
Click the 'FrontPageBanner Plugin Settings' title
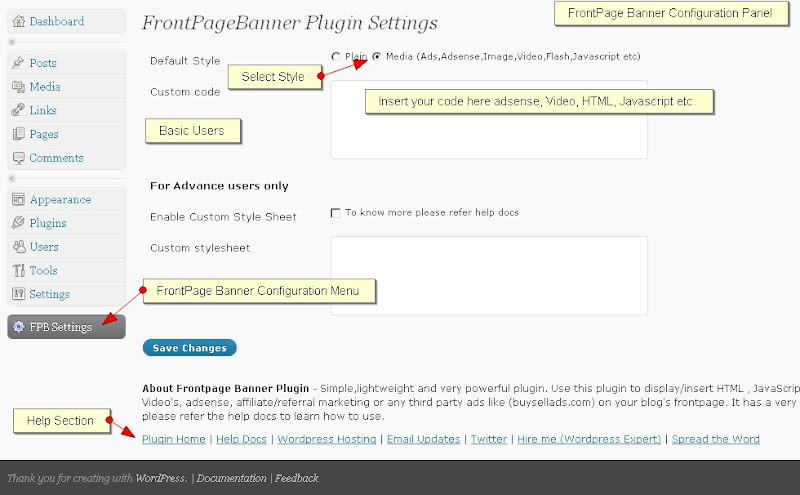click(x=289, y=23)
